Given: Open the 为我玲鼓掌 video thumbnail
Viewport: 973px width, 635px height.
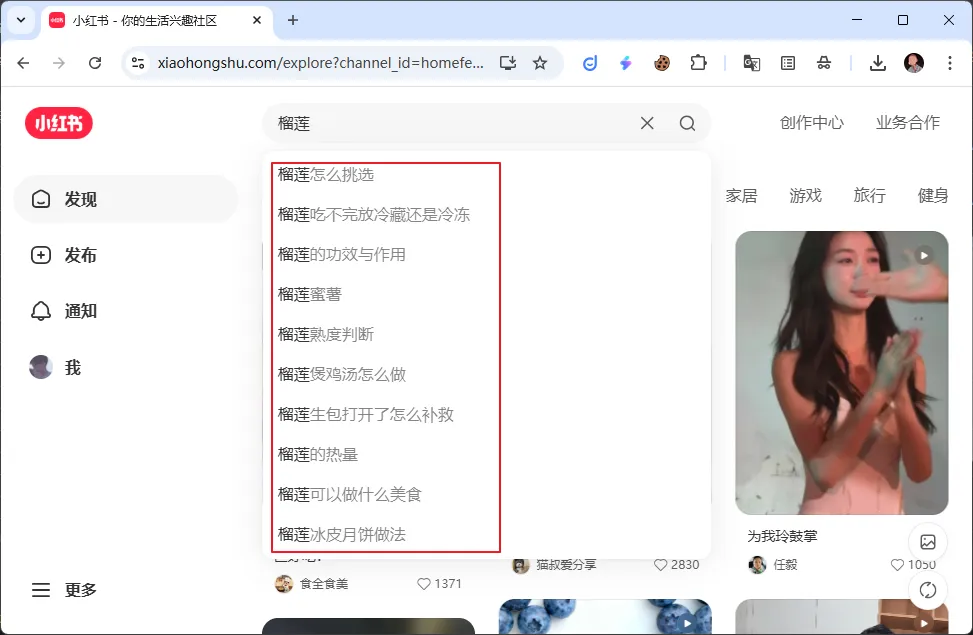Looking at the screenshot, I should (x=841, y=373).
